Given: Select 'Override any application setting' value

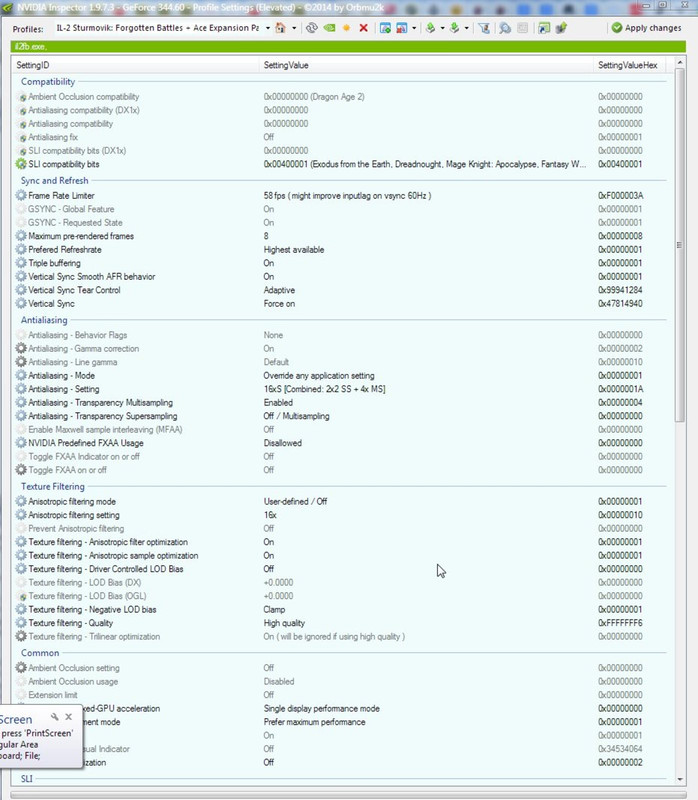Looking at the screenshot, I should click(x=319, y=376).
